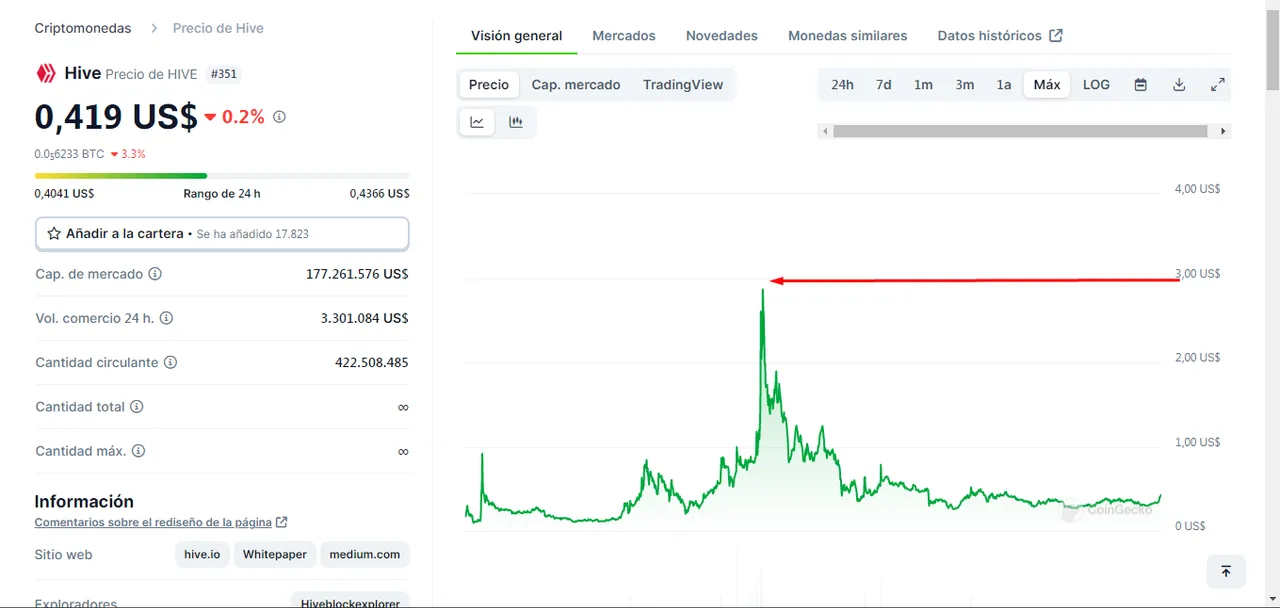
Task: Show info for Cantidad total
Action: point(136,407)
